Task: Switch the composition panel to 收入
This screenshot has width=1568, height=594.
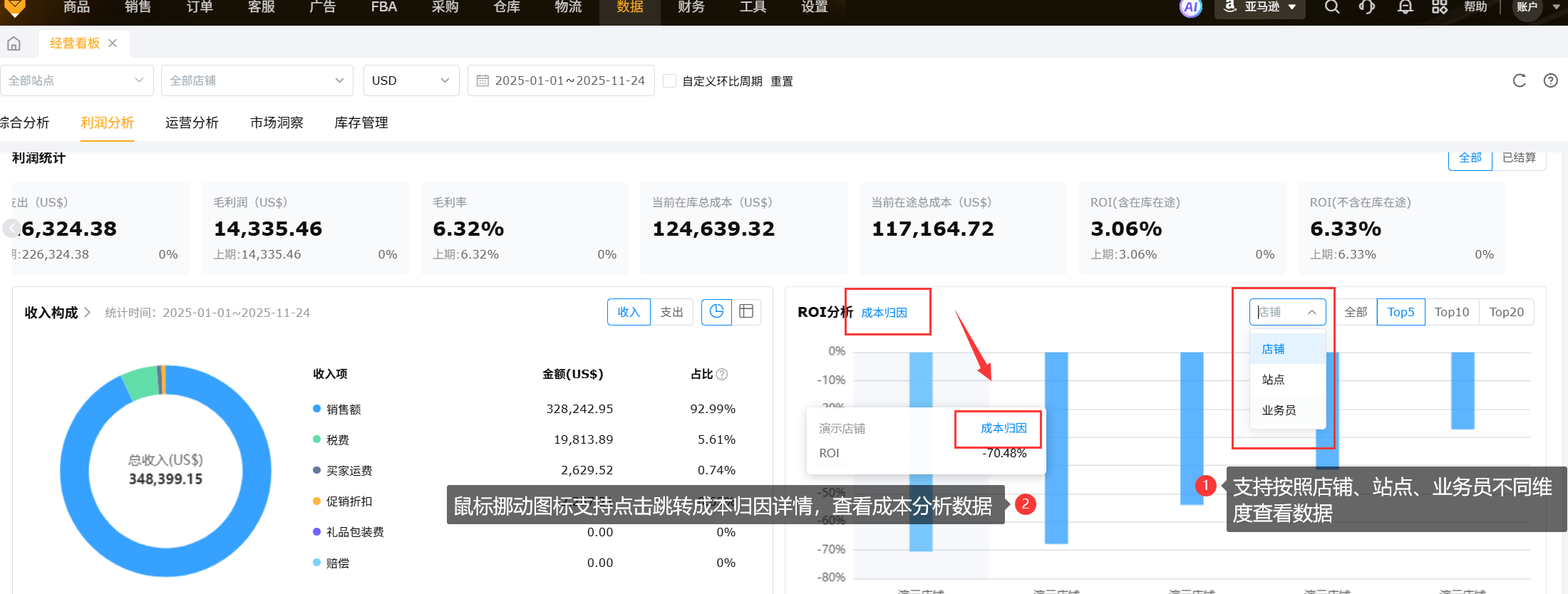Action: coord(629,312)
